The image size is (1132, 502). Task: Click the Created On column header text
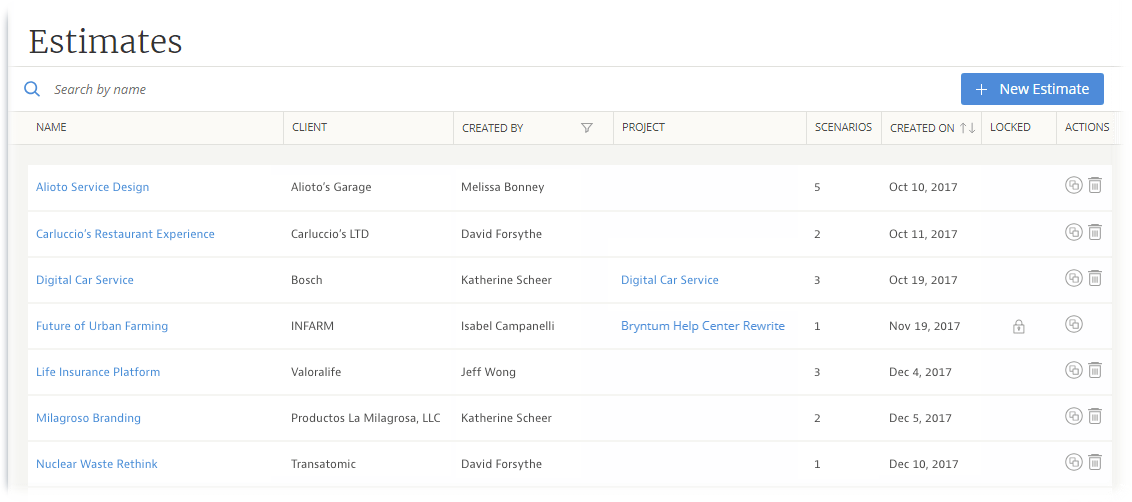tap(922, 128)
